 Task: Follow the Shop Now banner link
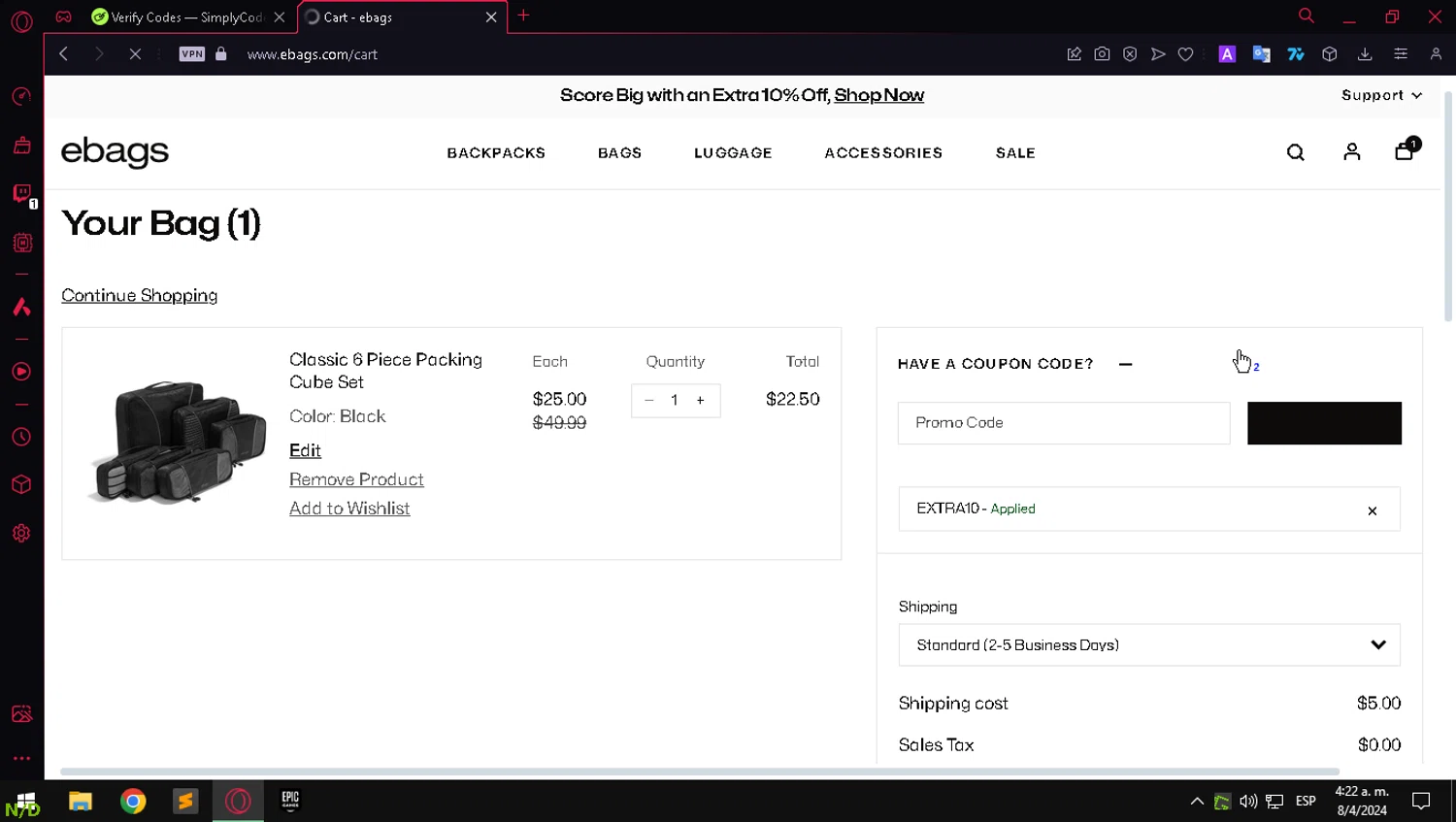pos(878,95)
